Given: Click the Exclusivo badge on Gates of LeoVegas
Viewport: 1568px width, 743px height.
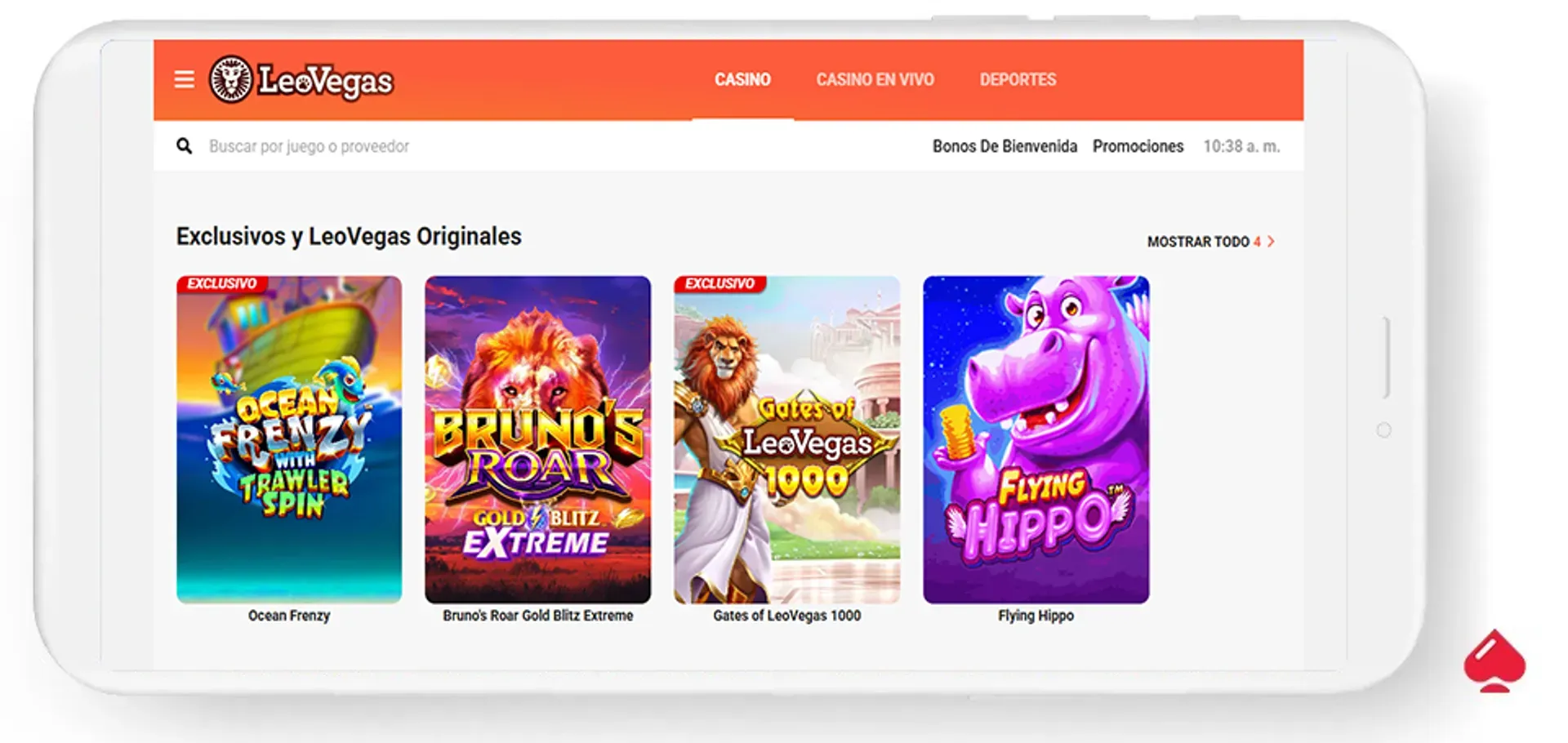Looking at the screenshot, I should point(719,283).
